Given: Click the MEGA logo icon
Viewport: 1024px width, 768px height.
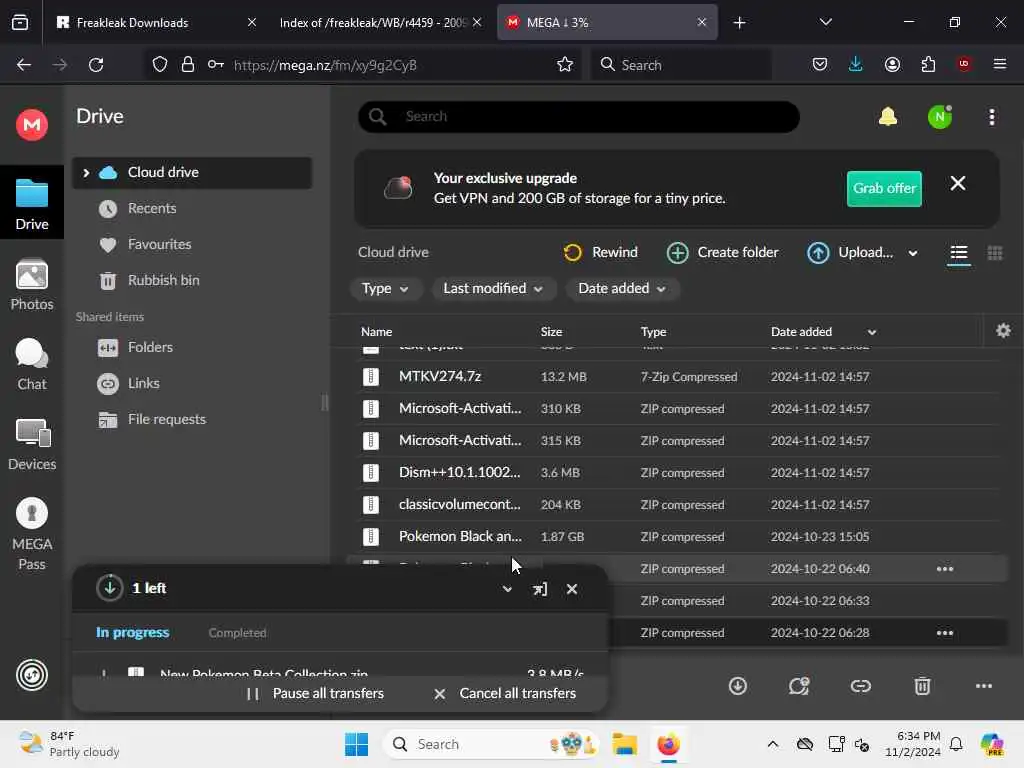Looking at the screenshot, I should [x=31, y=124].
